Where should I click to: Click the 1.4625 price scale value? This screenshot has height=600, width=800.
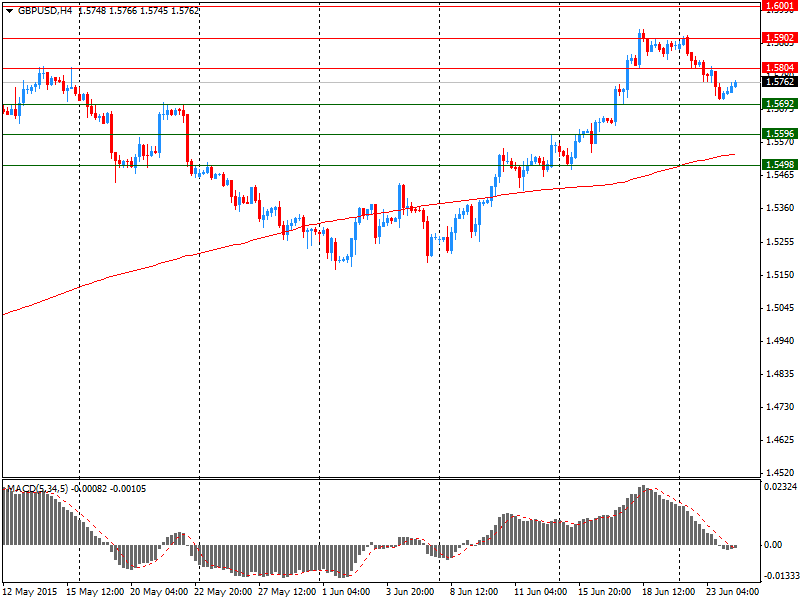click(780, 440)
